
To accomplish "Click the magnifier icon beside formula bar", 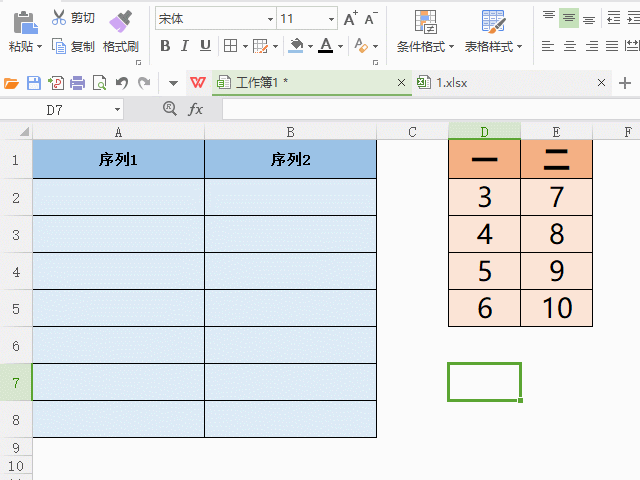I will (170, 109).
